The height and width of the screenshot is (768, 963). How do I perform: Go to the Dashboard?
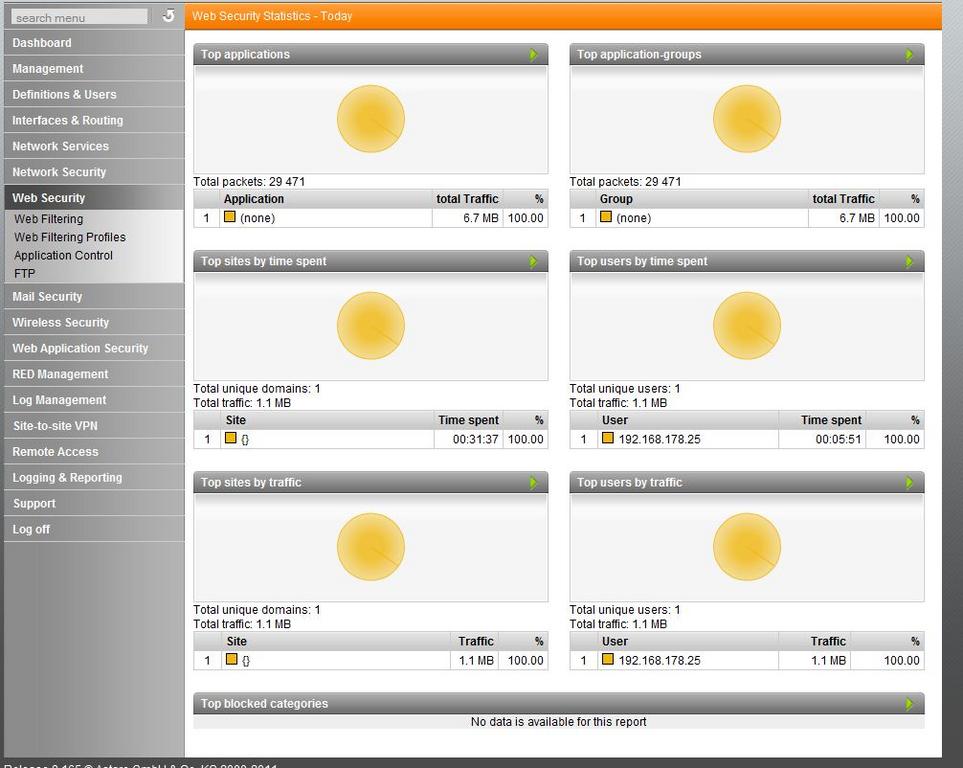(x=42, y=43)
